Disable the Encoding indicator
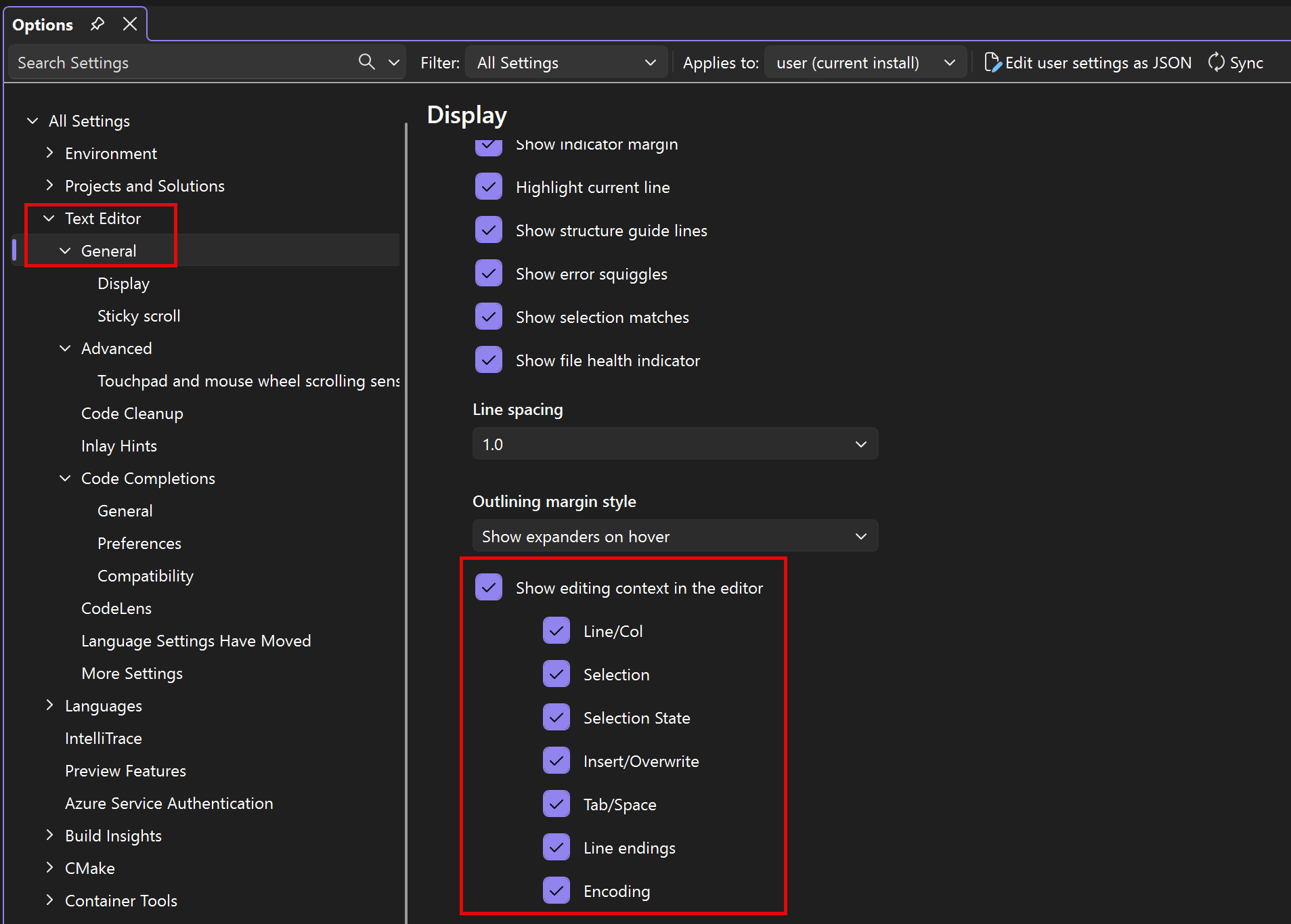 click(556, 890)
